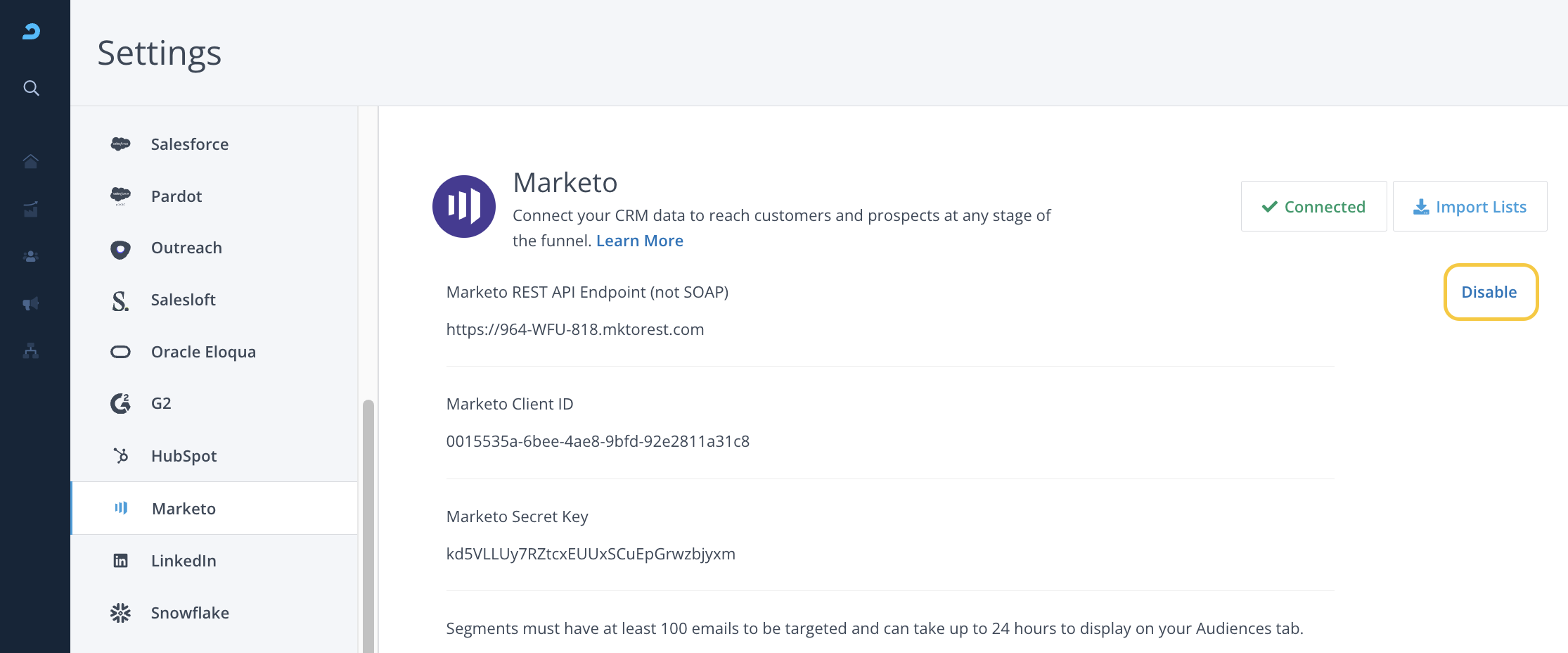Viewport: 1568px width, 653px height.
Task: Click the large purple Marketo logo
Action: pyautogui.click(x=464, y=206)
